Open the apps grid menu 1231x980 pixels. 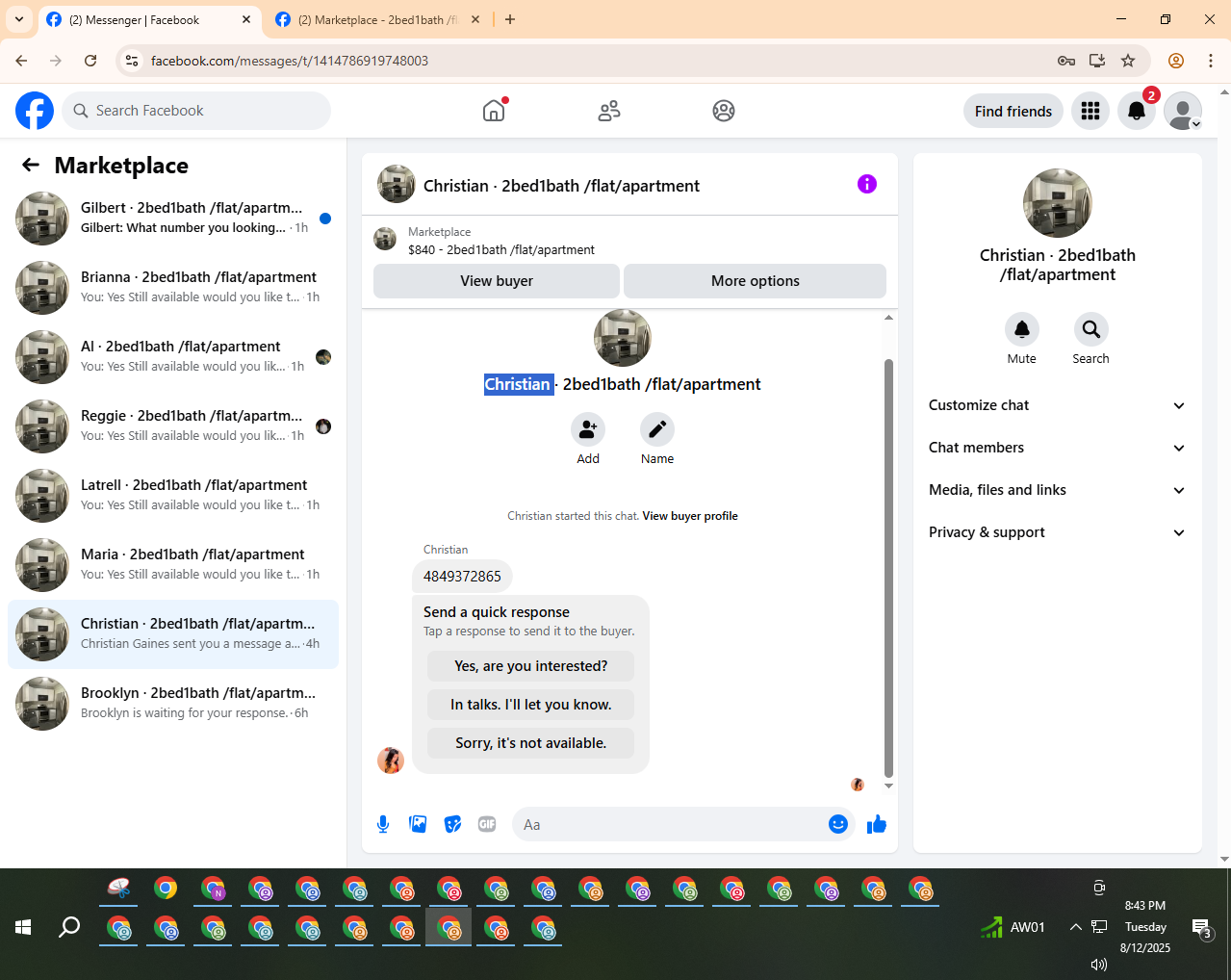click(x=1090, y=111)
